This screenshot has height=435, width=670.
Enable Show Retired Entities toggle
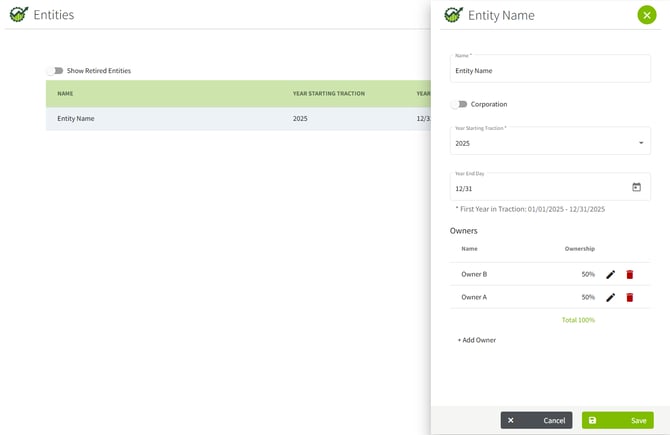(55, 71)
